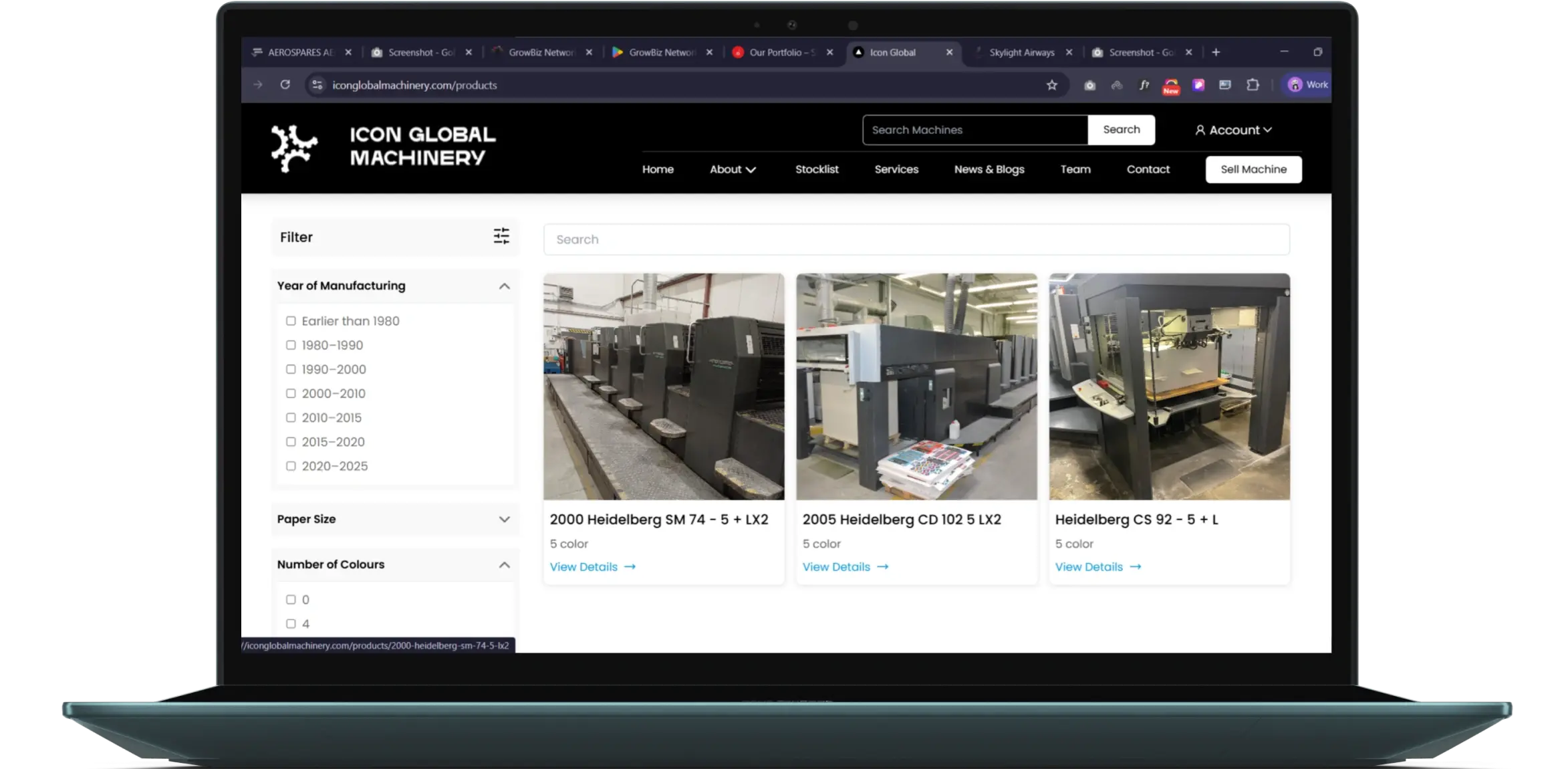Image resolution: width=1568 pixels, height=769 pixels.
Task: Enable the 2000–2010 year filter
Action: pos(291,393)
